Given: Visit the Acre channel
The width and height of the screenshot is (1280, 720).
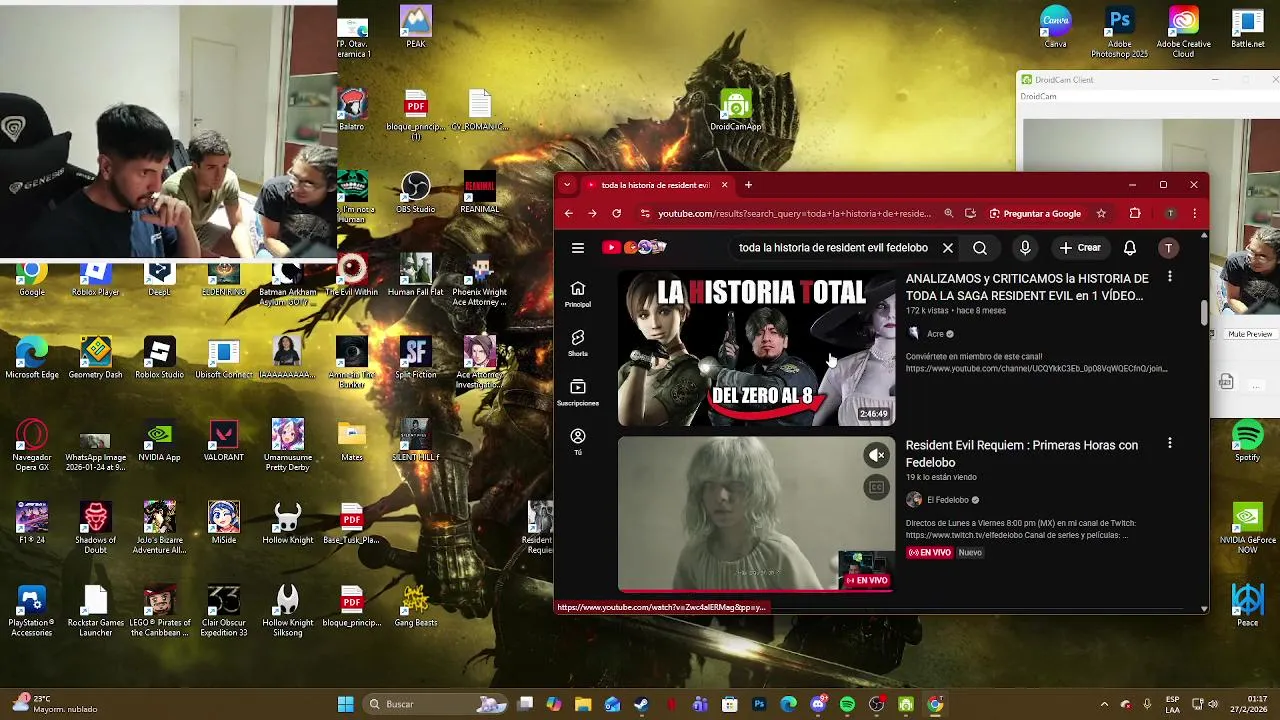Looking at the screenshot, I should 935,334.
